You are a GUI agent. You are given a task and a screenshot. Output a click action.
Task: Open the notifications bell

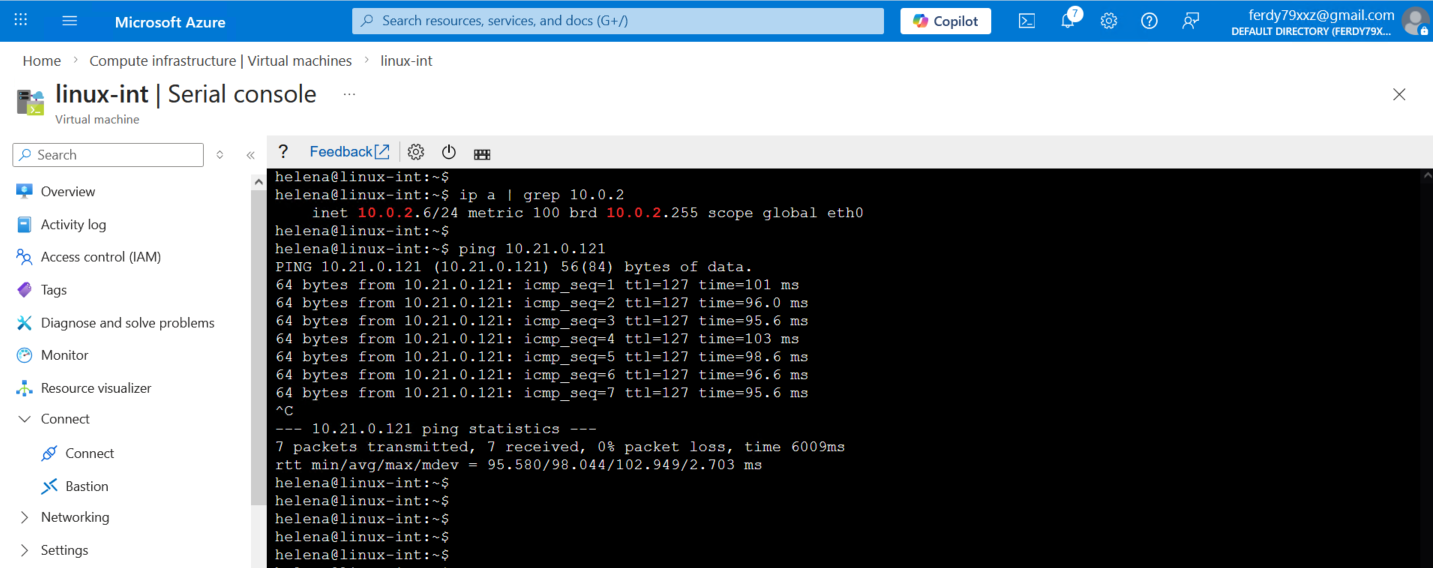pos(1068,21)
